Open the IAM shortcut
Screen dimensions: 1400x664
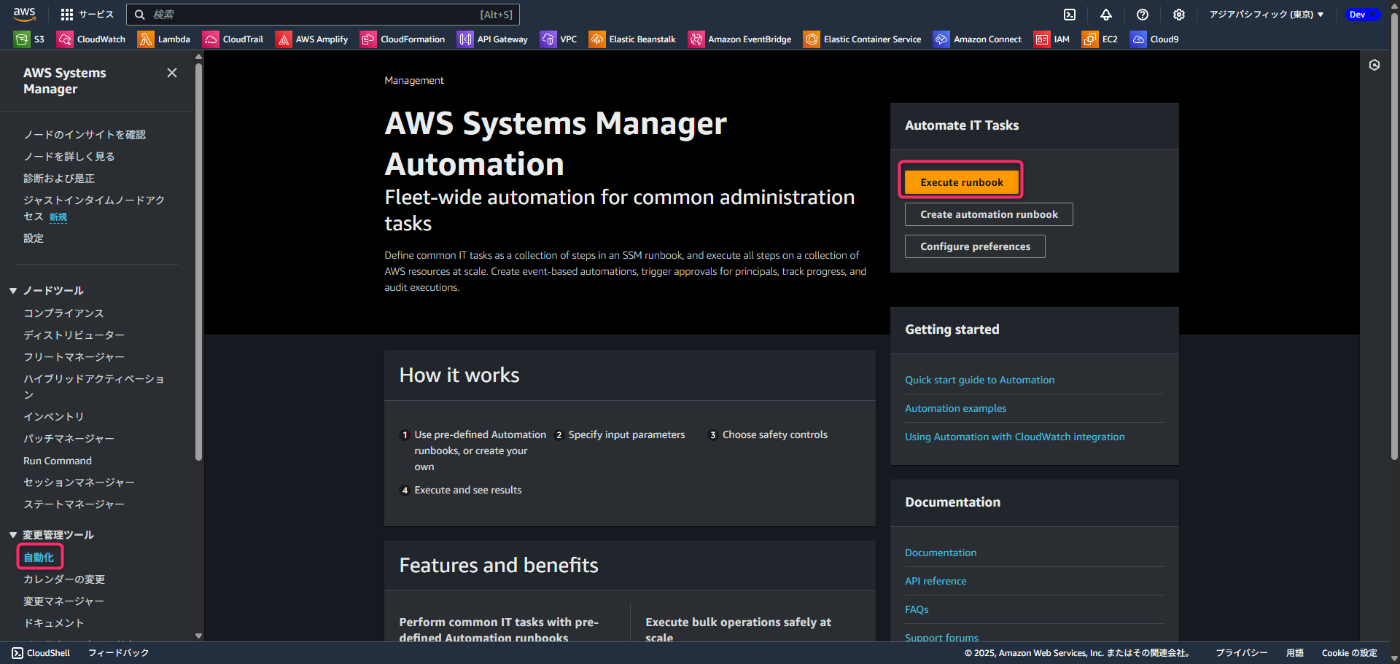(x=1052, y=39)
